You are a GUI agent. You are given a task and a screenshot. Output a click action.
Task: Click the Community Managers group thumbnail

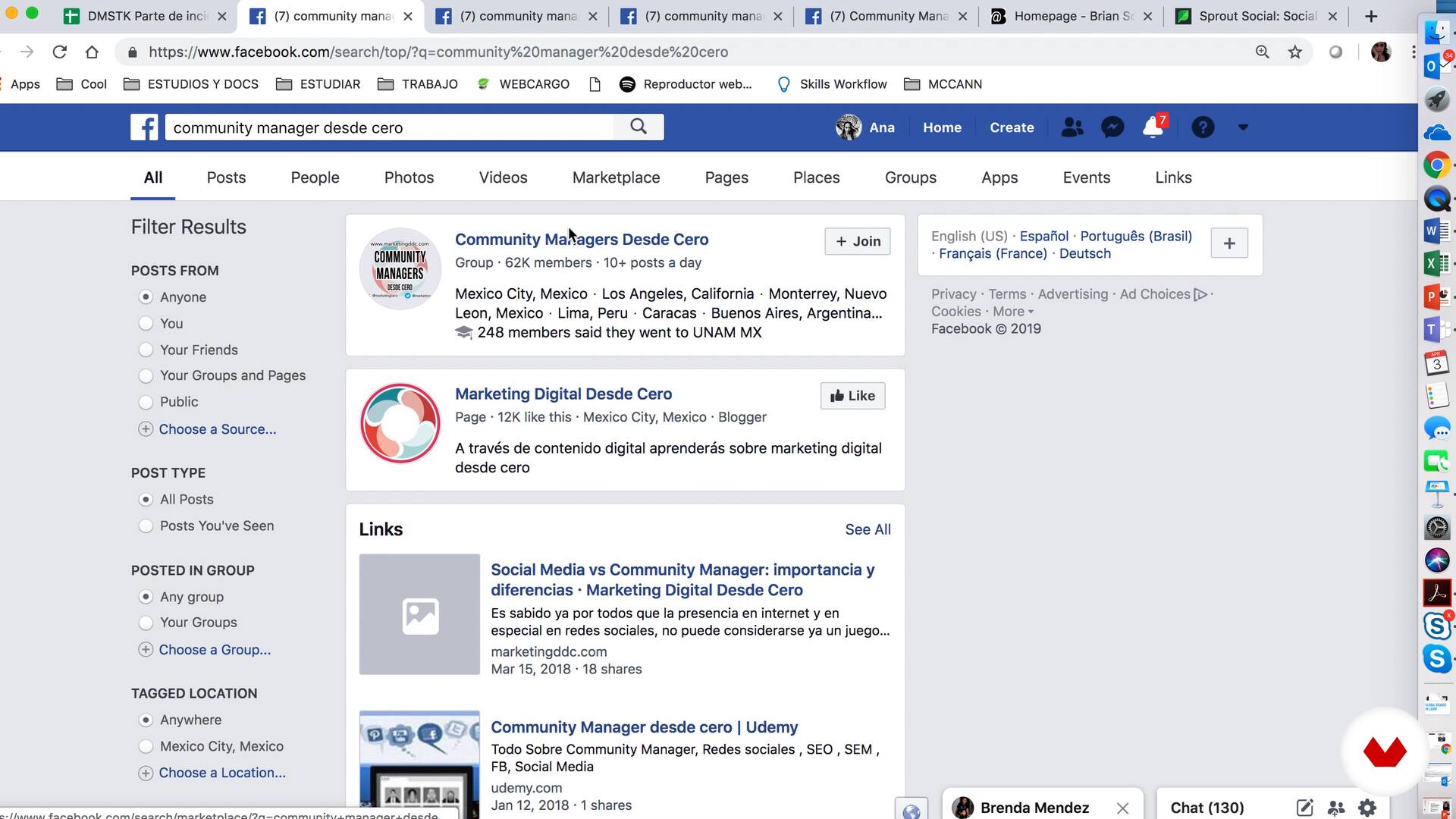[400, 268]
